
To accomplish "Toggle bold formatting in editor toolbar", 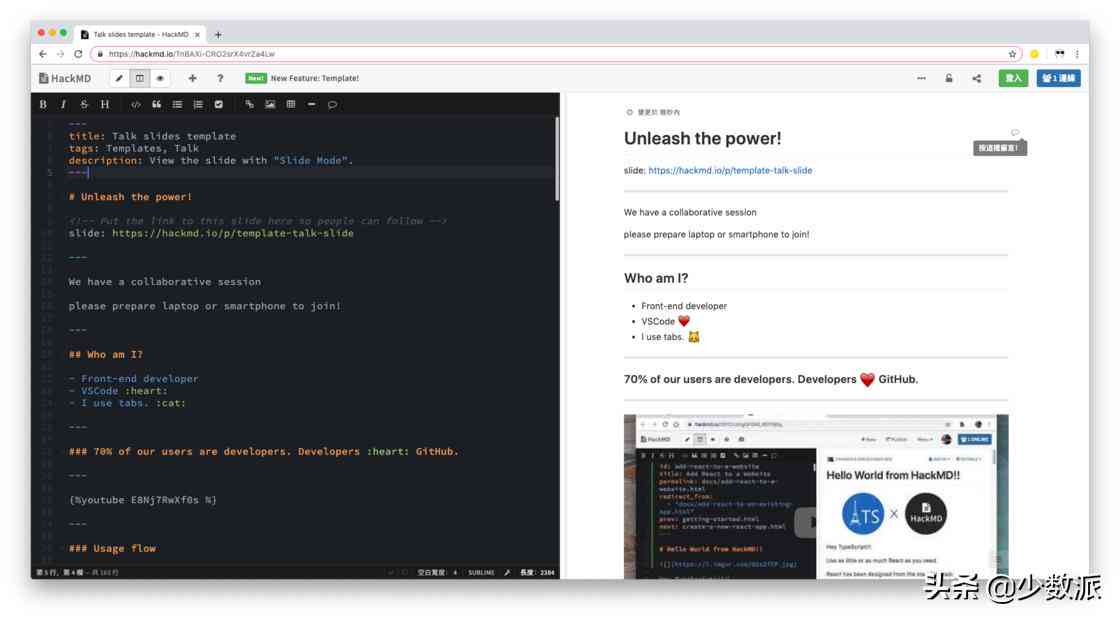I will (43, 104).
